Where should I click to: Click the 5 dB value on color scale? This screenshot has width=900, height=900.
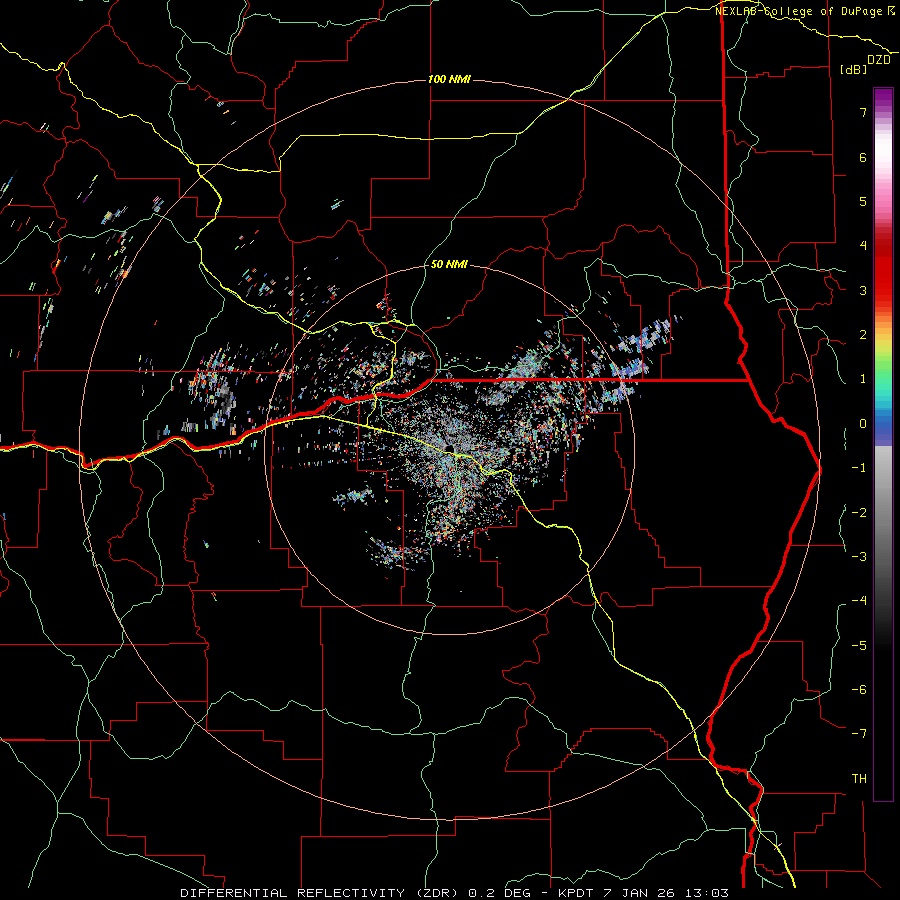pos(863,201)
